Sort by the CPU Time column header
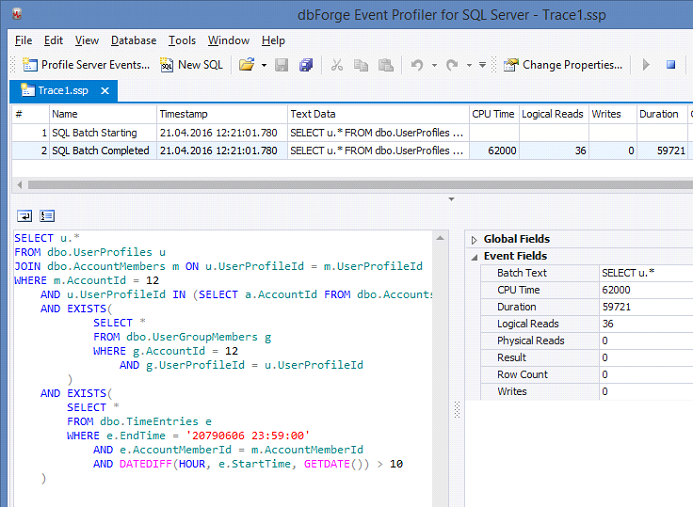 tap(494, 114)
